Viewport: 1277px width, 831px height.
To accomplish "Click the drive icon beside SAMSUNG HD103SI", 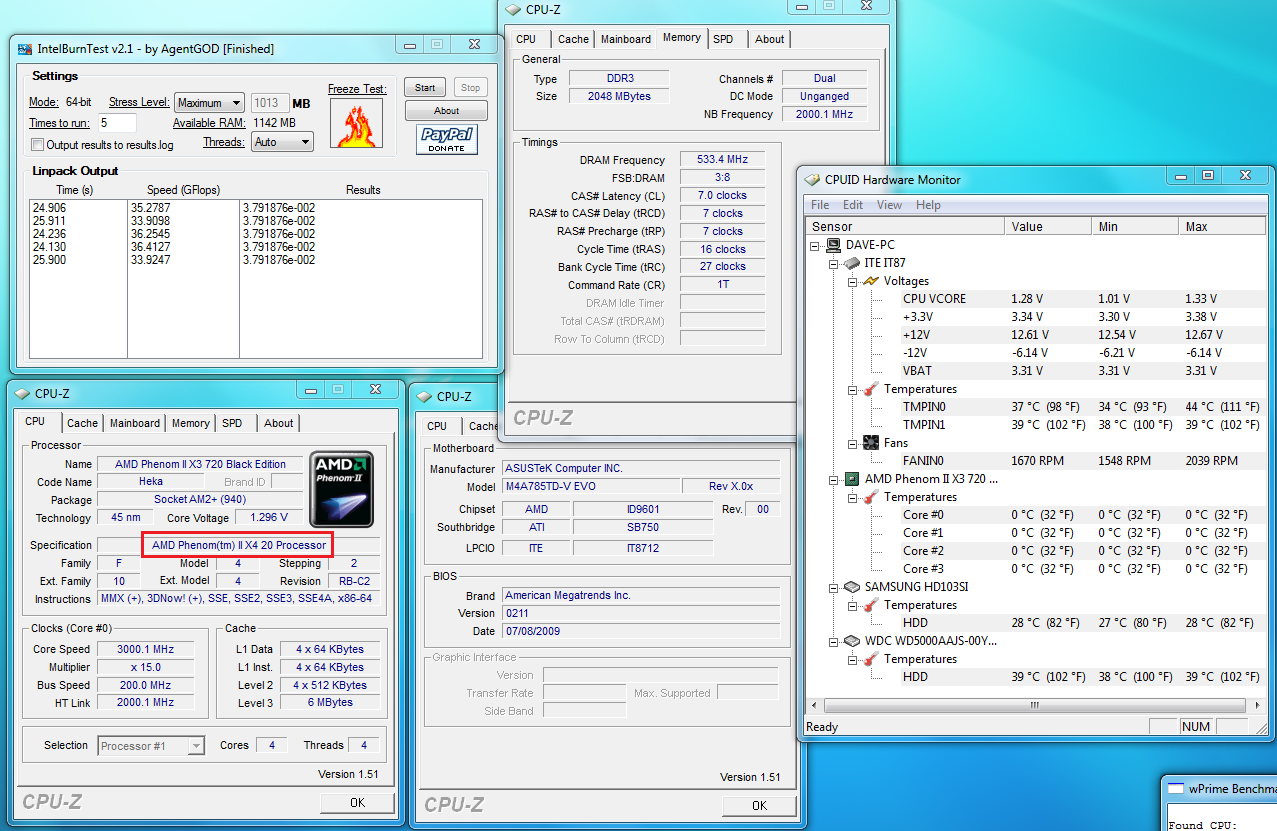I will [852, 587].
